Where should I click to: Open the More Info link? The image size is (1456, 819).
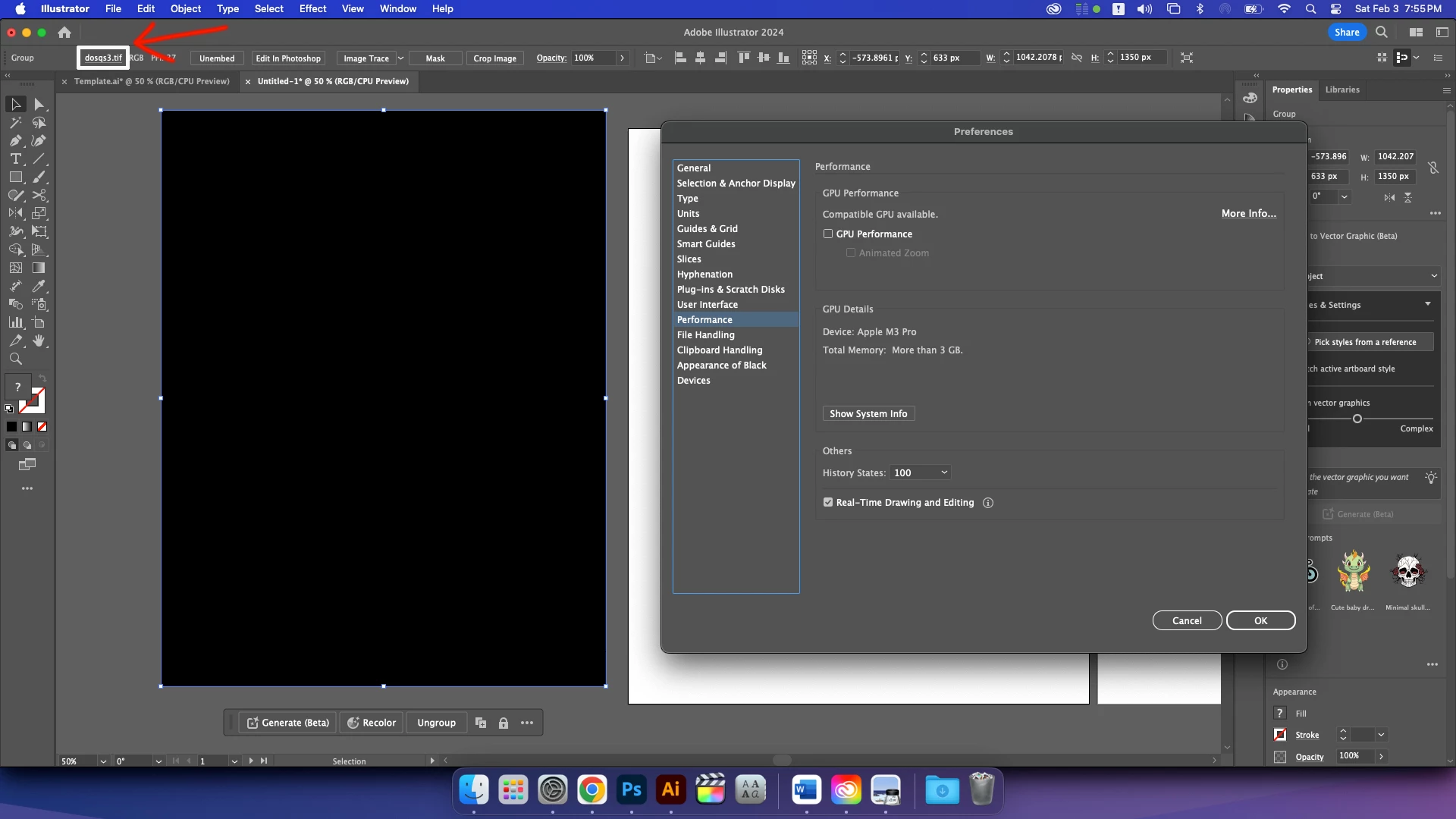pyautogui.click(x=1248, y=214)
